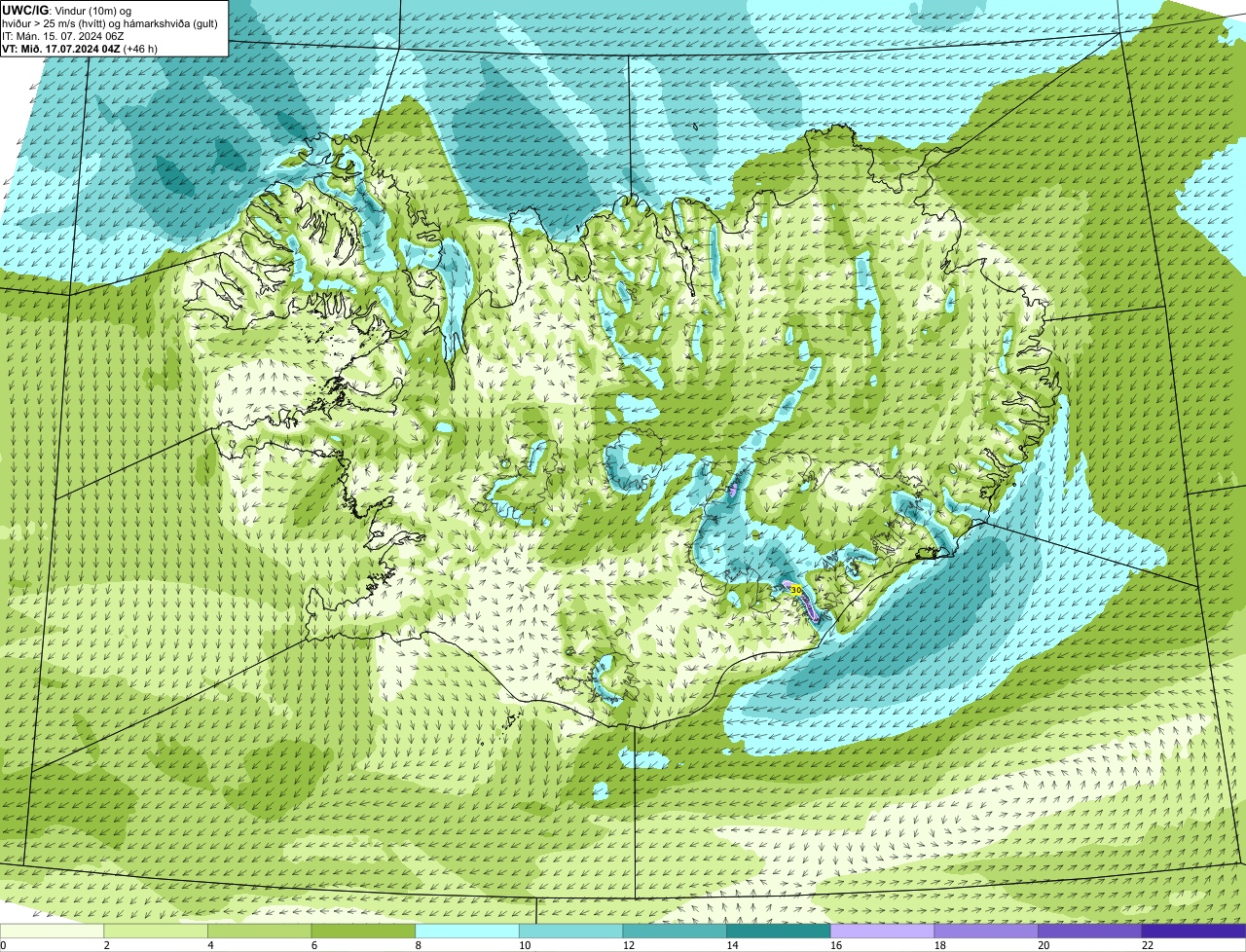Click the legend scale label '20'
This screenshot has width=1246, height=952.
pos(1044,945)
